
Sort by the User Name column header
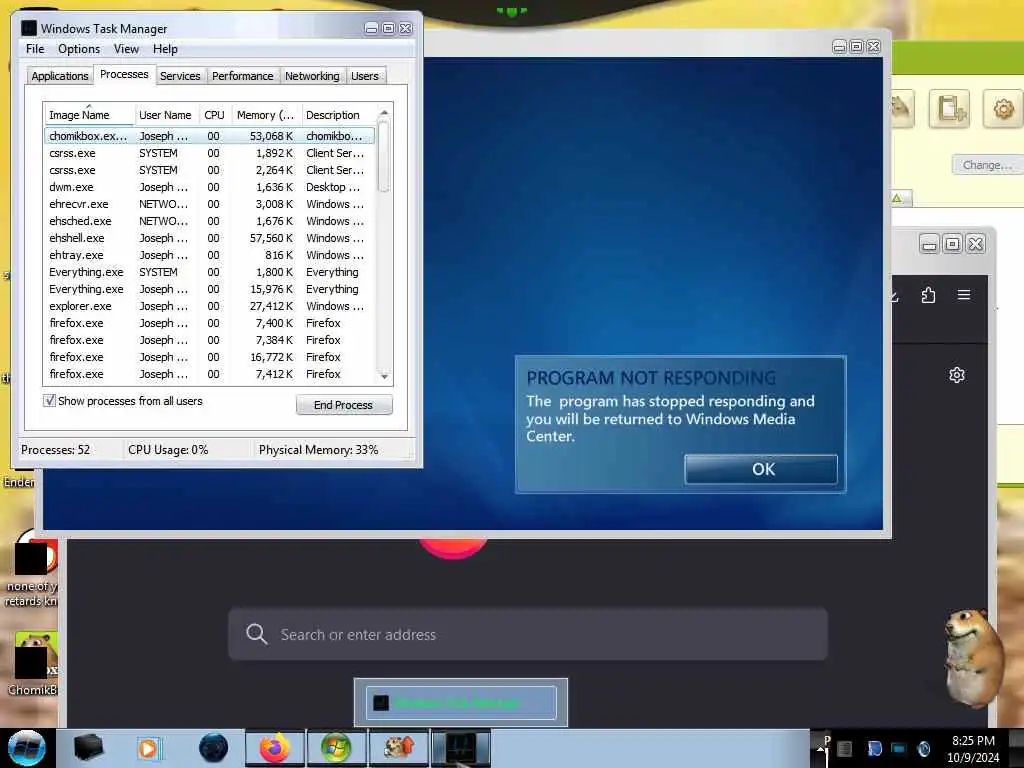click(x=166, y=115)
